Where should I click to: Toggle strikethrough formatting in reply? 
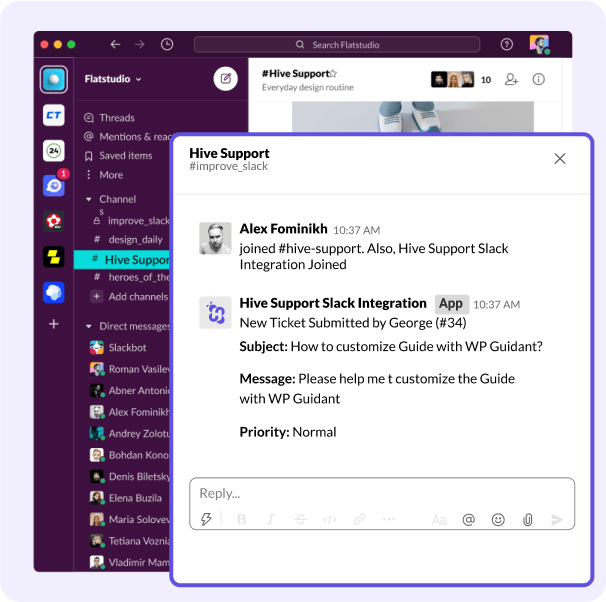[x=300, y=519]
